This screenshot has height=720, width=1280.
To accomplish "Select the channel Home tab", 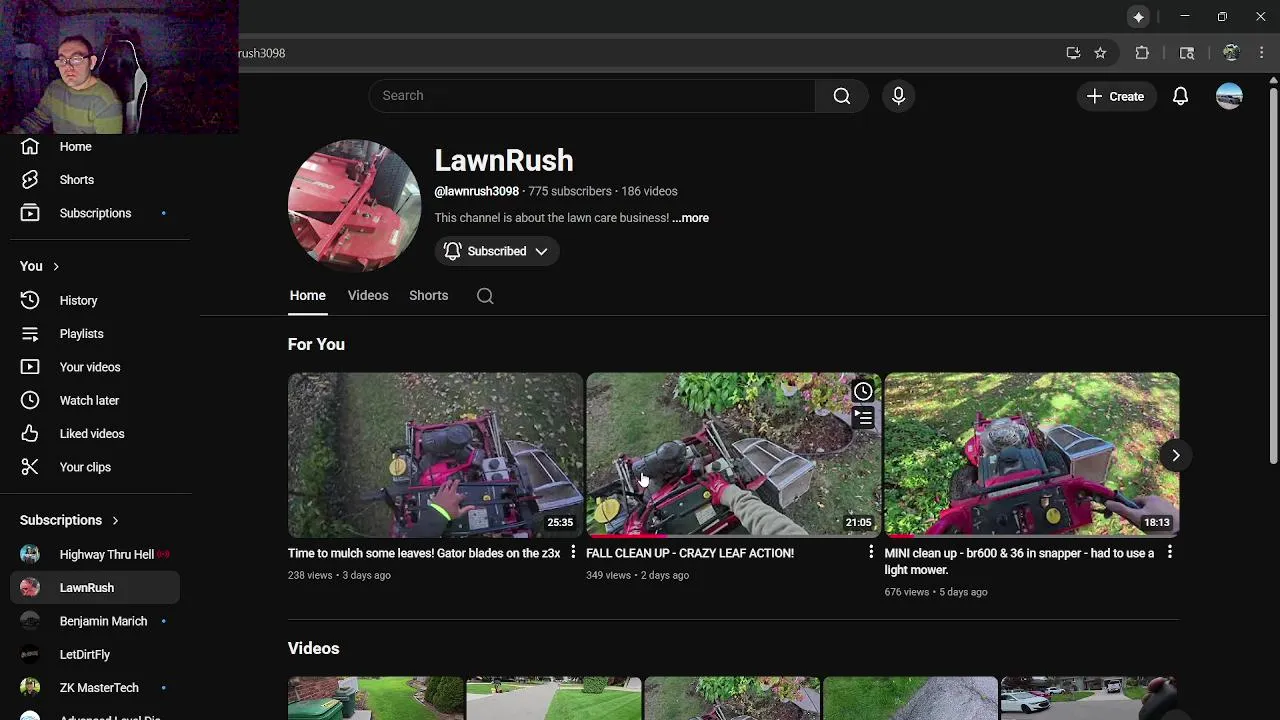I will pyautogui.click(x=308, y=296).
